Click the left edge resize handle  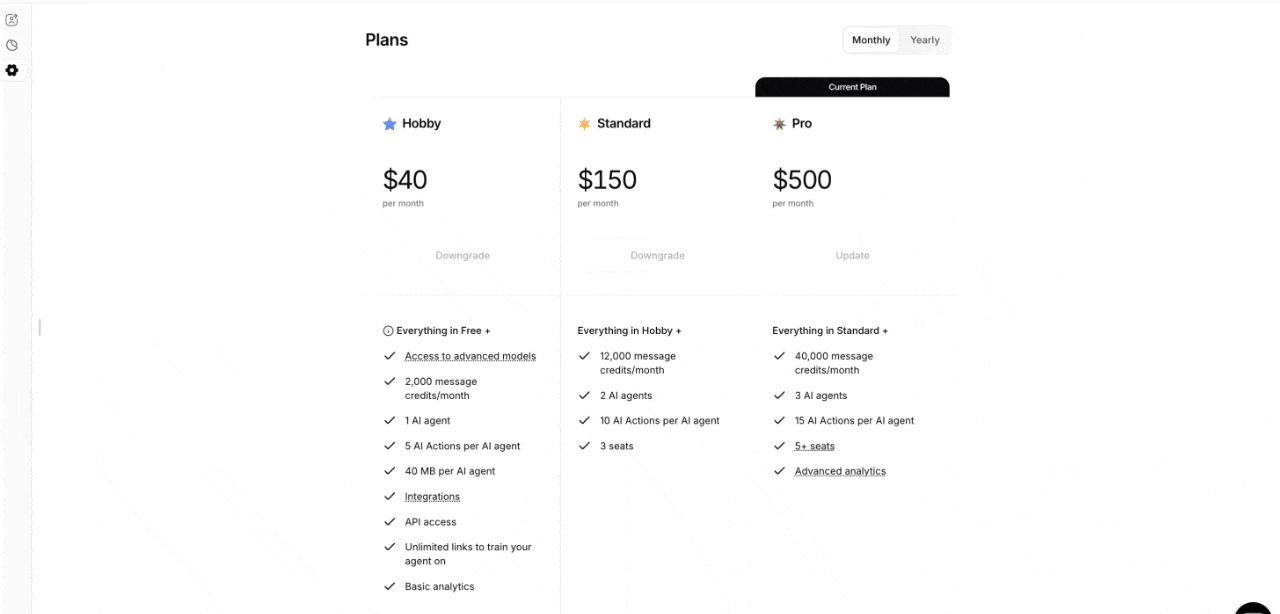pos(39,327)
